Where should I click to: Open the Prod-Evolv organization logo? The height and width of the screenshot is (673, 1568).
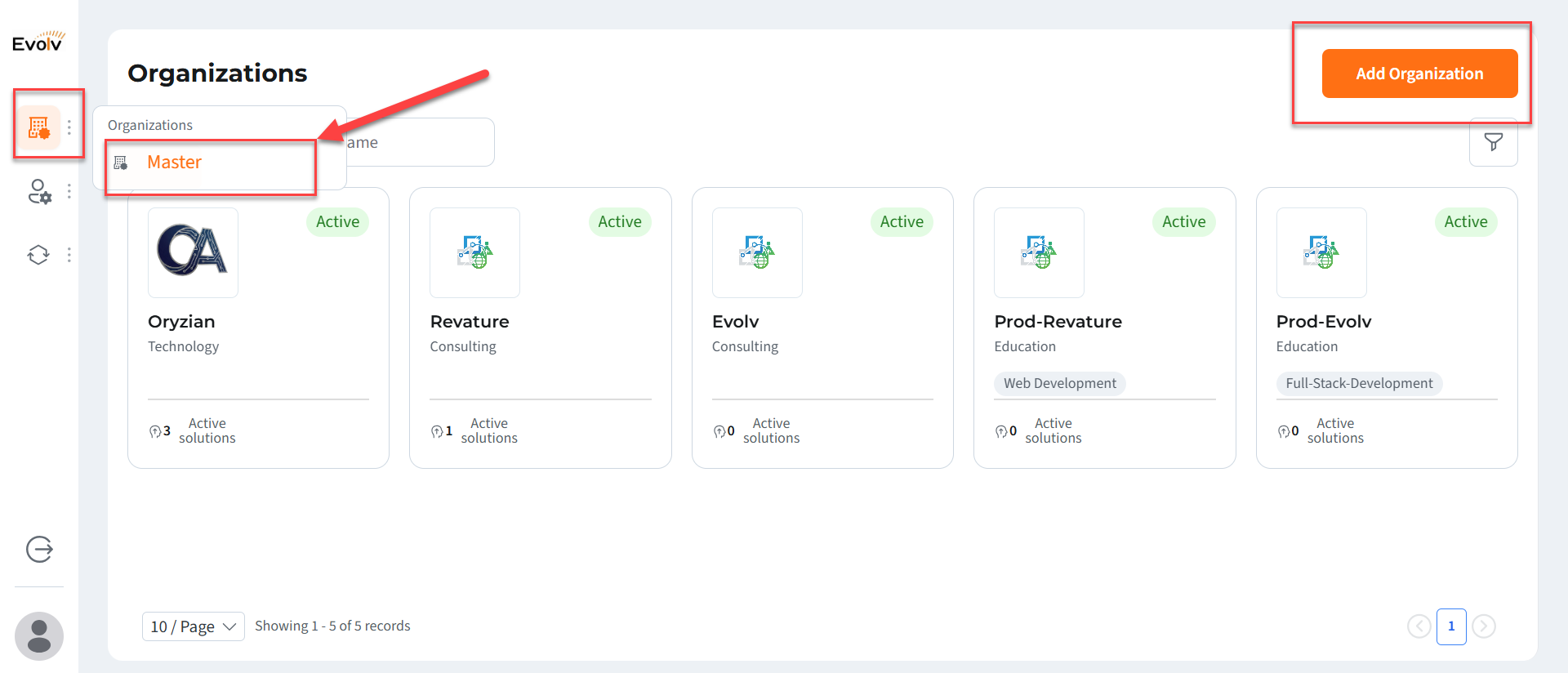click(x=1321, y=252)
